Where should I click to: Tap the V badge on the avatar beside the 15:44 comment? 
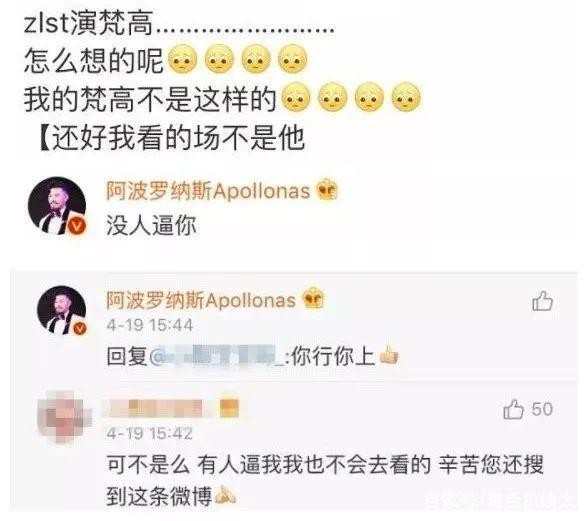tap(79, 328)
